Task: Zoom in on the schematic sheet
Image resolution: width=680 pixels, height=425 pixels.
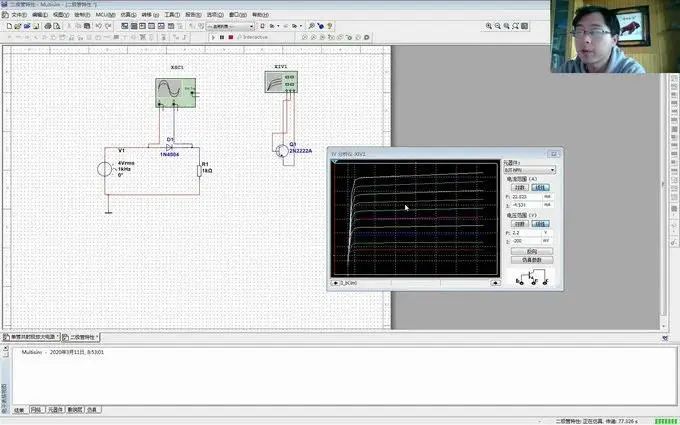Action: coord(489,26)
